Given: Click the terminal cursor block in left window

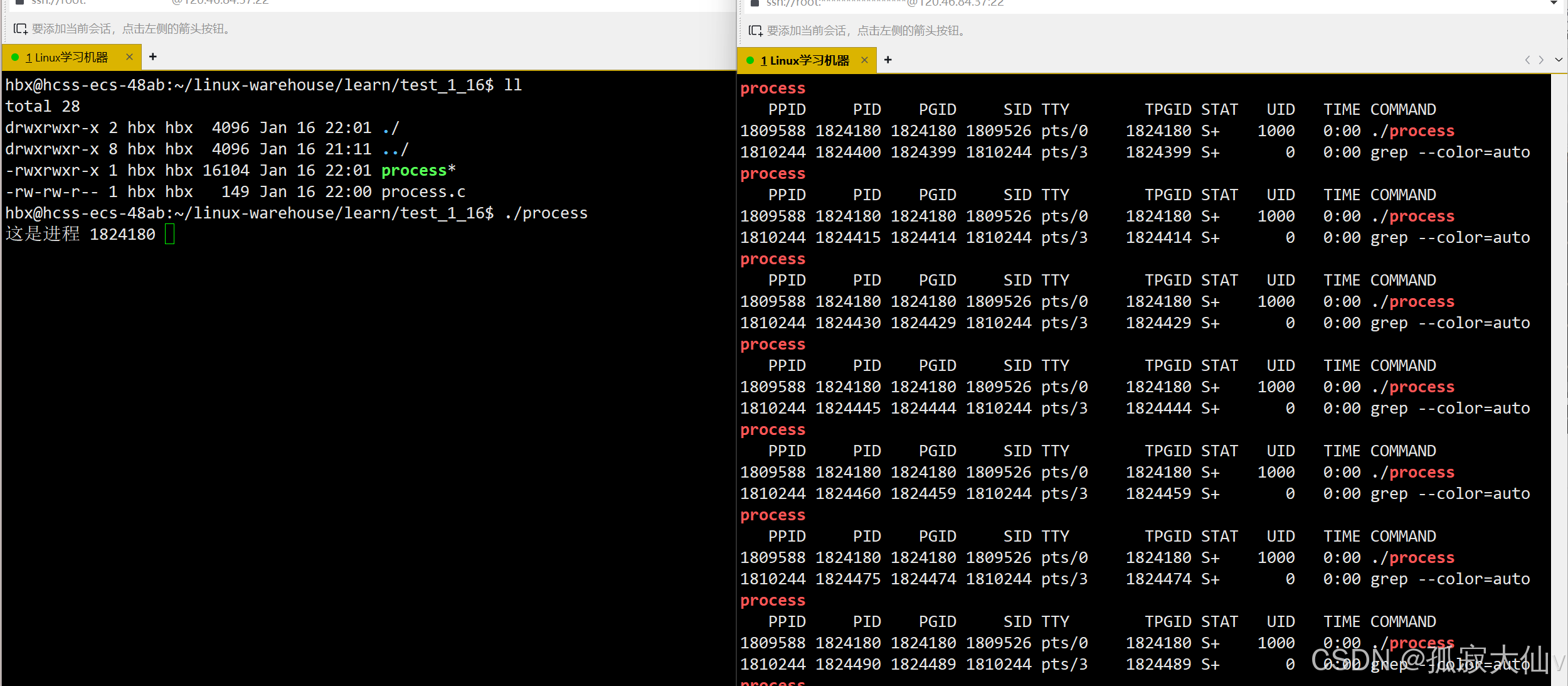Looking at the screenshot, I should click(x=169, y=234).
